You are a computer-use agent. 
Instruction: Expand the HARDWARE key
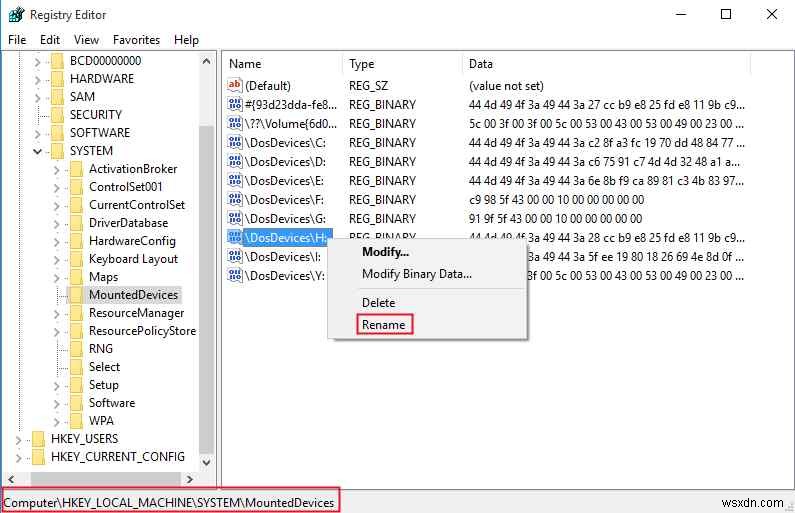37,80
